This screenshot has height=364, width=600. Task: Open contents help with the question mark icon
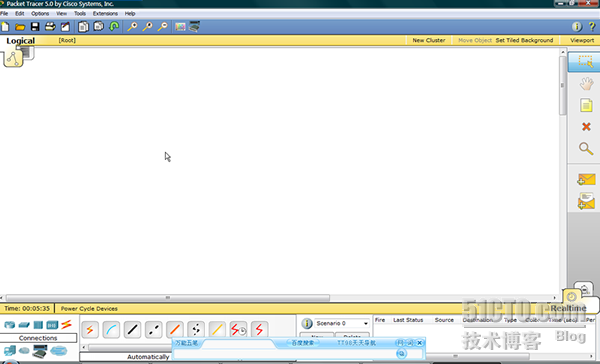click(x=592, y=26)
